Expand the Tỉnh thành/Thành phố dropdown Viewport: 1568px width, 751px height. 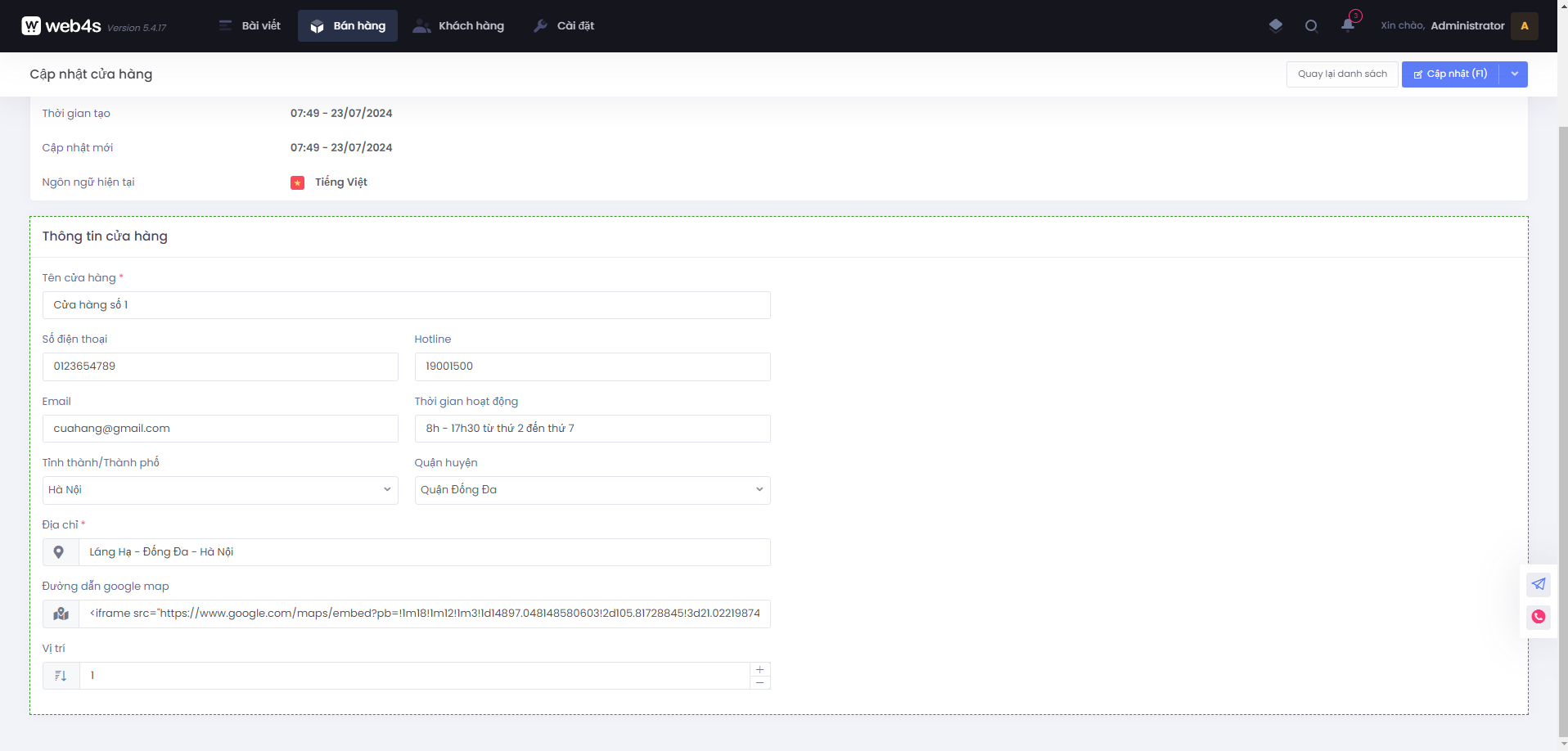coord(219,490)
